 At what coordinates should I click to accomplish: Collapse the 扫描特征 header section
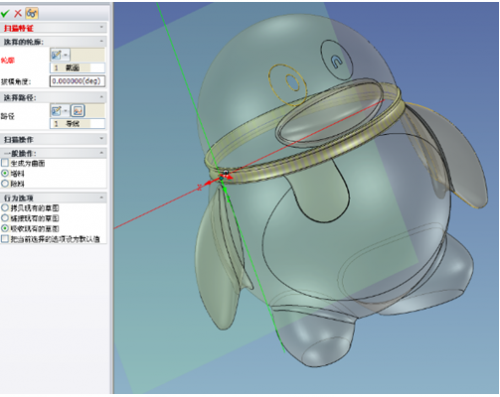(x=102, y=27)
